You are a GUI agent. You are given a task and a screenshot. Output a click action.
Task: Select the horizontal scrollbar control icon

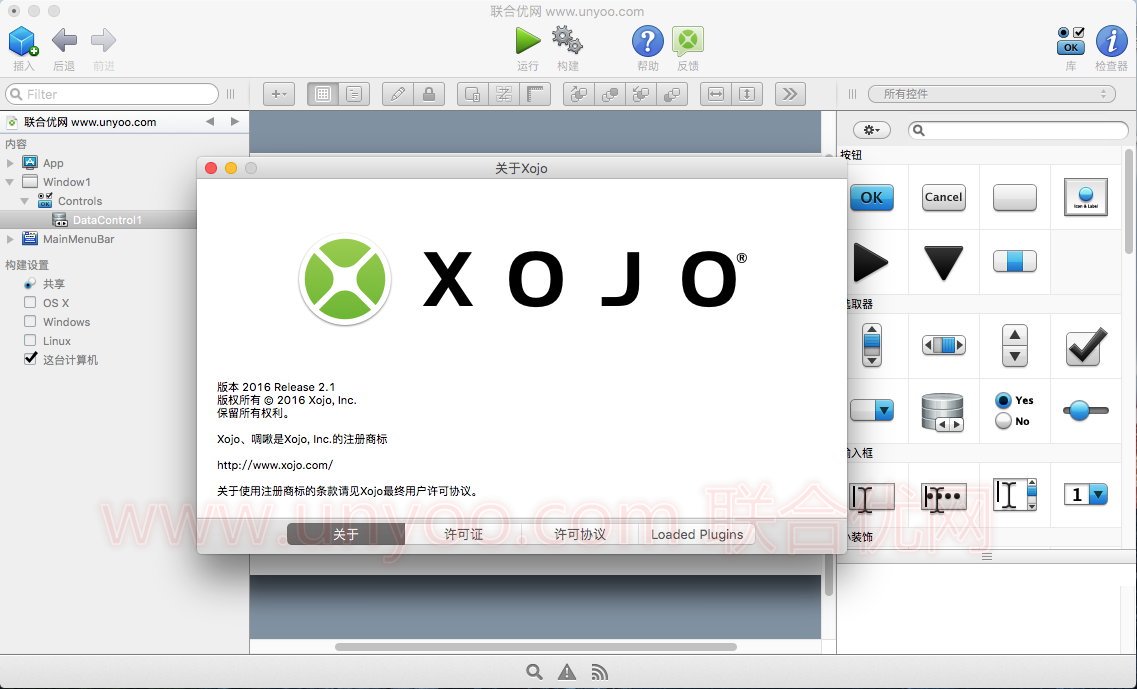(x=943, y=345)
